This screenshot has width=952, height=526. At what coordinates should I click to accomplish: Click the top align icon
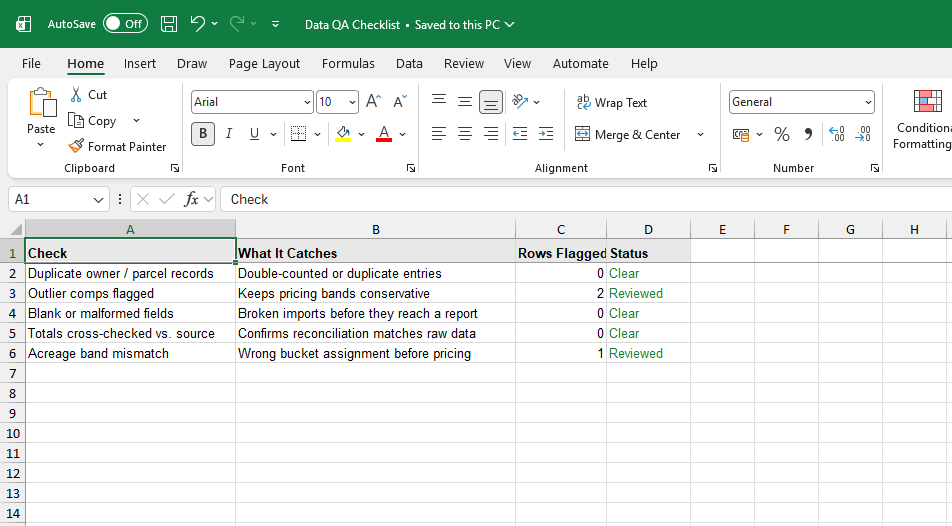[439, 101]
